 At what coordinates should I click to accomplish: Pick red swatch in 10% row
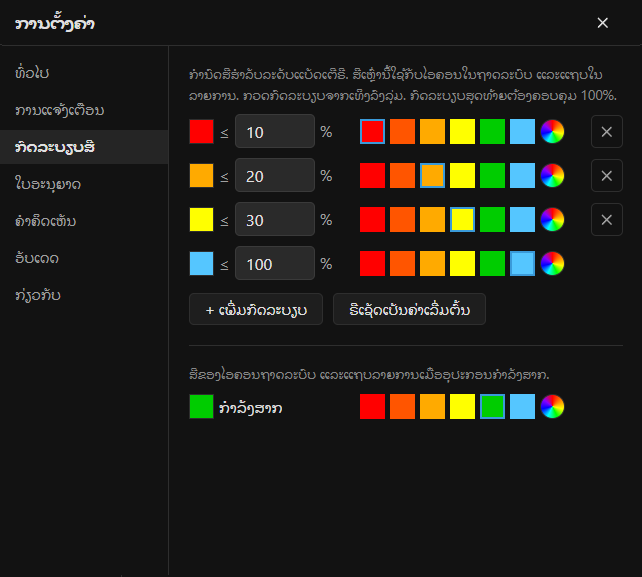coord(373,131)
